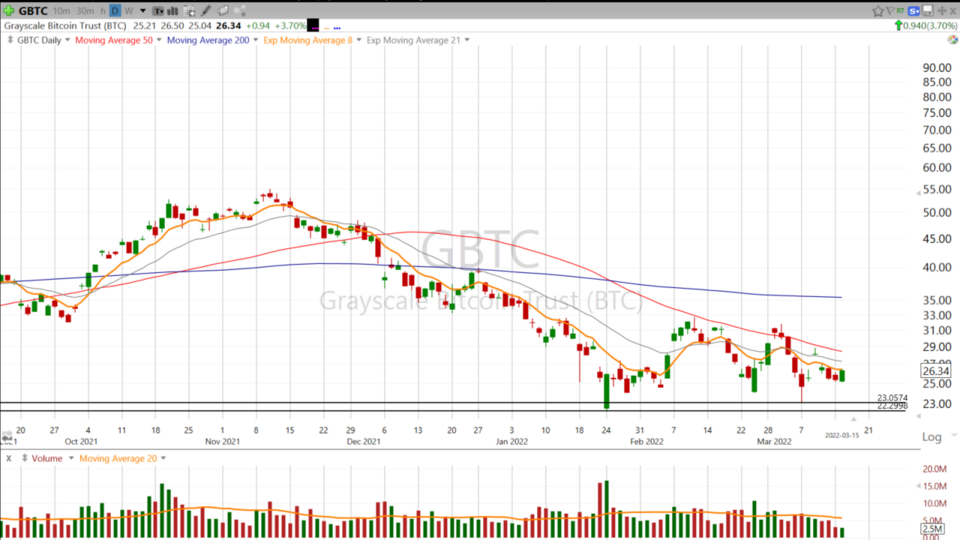Select the daily (D) timeframe
The width and height of the screenshot is (960, 540).
(115, 10)
